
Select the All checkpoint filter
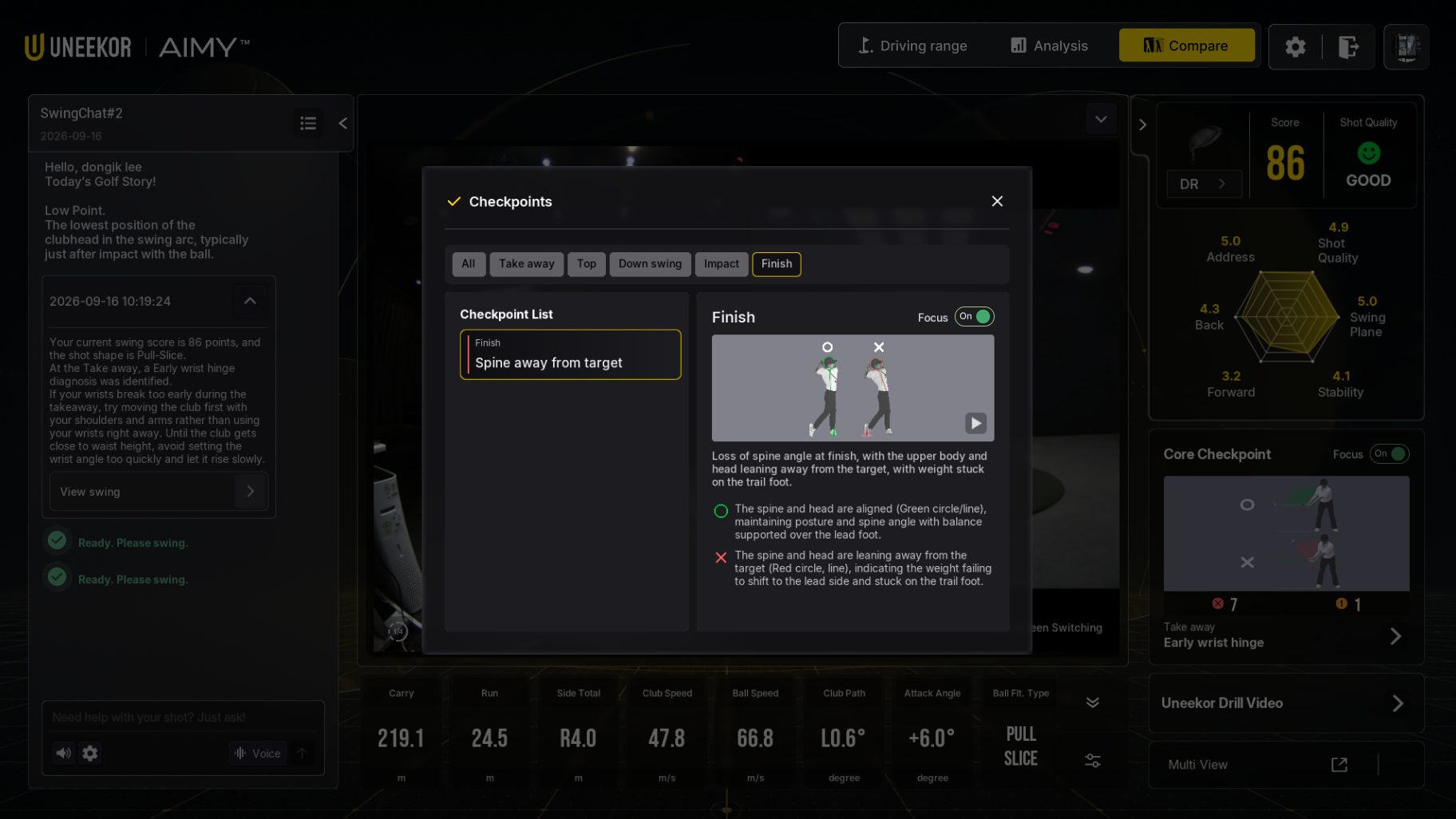tap(469, 264)
